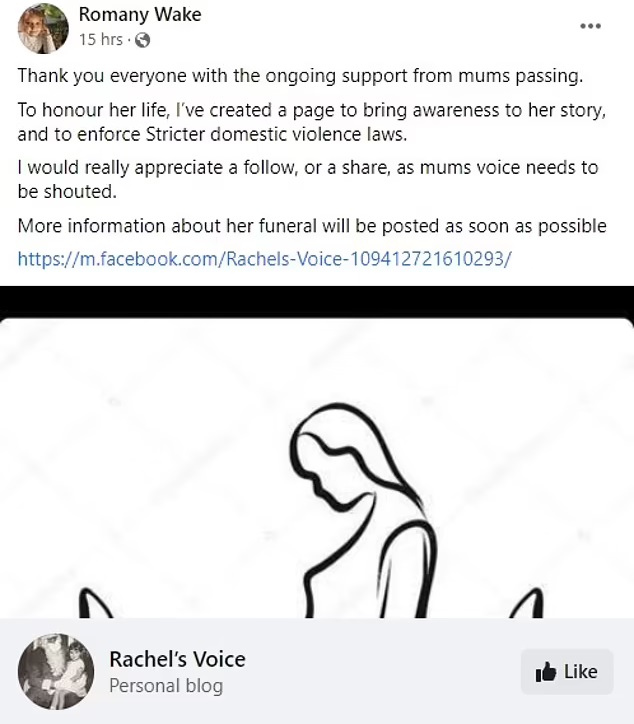
Task: Click the public audience globe icon
Action: 142,41
